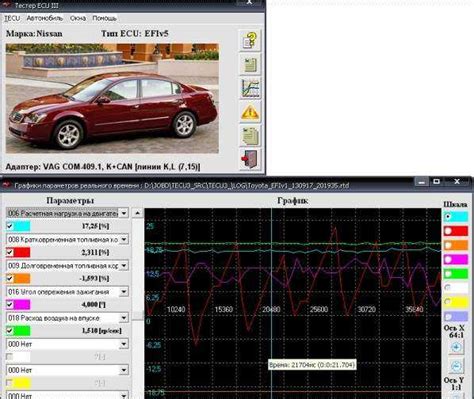Expand the 000 Нет dropdown below the green swatch
Screen dimensions: 474x399
pos(124,344)
